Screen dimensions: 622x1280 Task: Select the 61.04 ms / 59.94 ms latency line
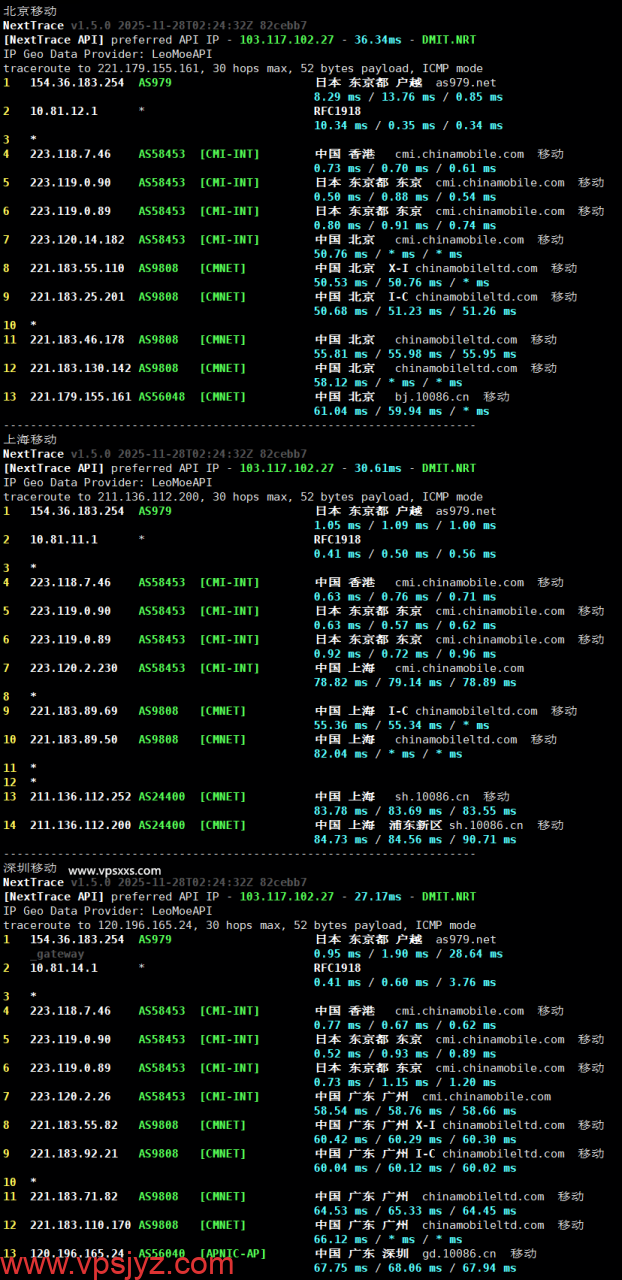pyautogui.click(x=401, y=411)
